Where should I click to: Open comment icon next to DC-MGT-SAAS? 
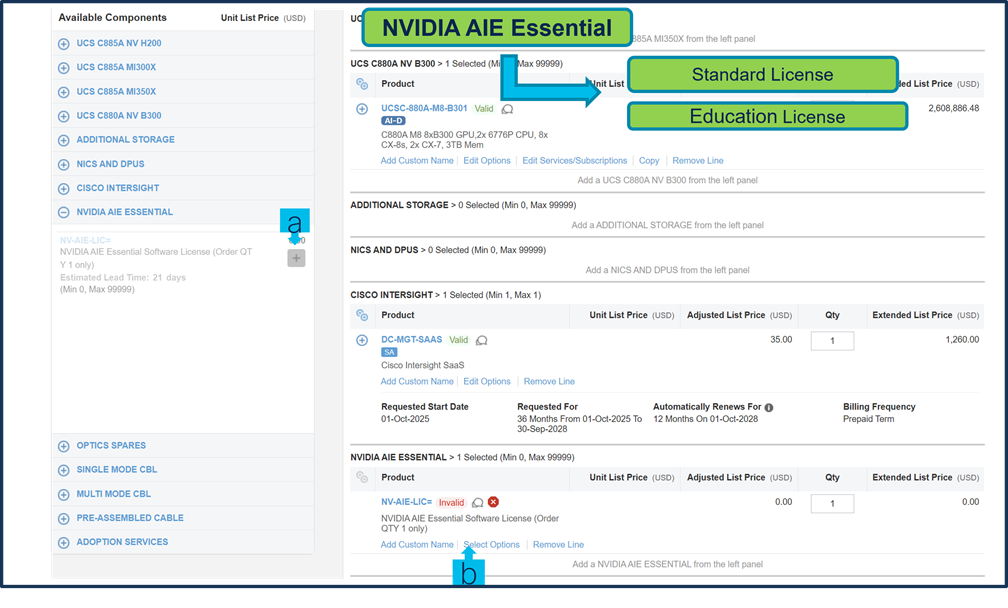tap(482, 341)
